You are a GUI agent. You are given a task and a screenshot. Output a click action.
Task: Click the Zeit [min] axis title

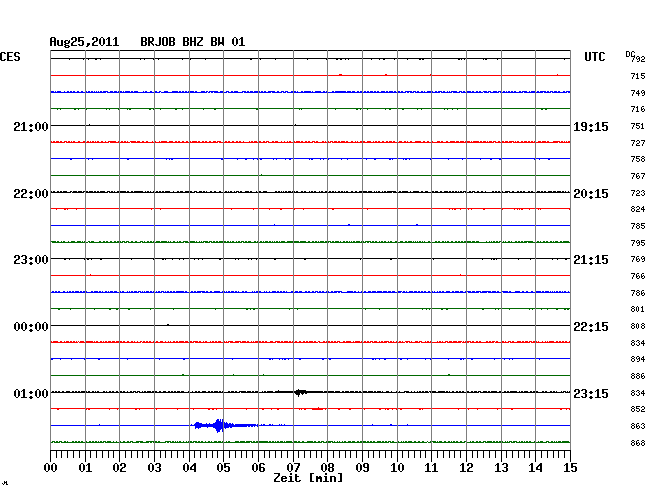coord(308,478)
